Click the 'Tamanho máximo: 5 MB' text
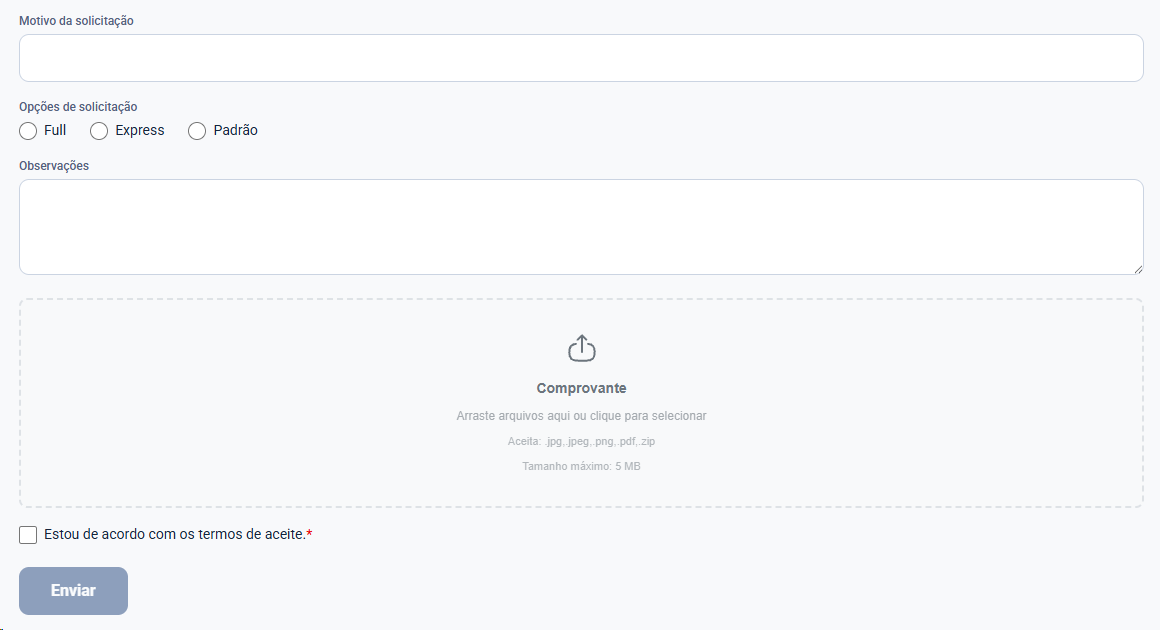 (581, 466)
